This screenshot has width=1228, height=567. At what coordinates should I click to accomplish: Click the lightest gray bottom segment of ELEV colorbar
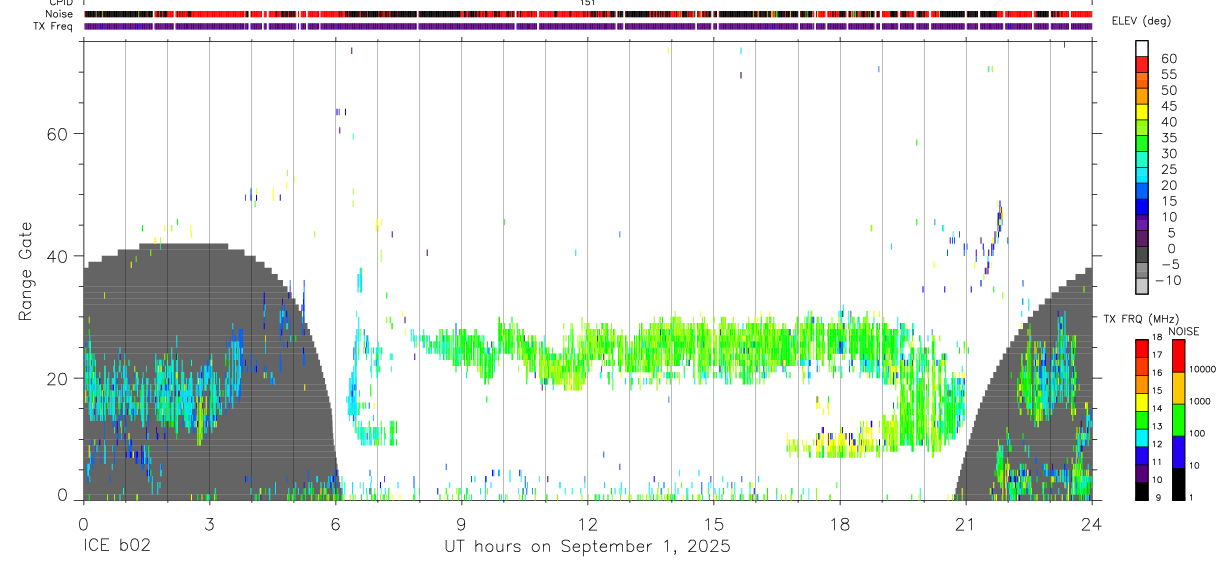(1142, 287)
